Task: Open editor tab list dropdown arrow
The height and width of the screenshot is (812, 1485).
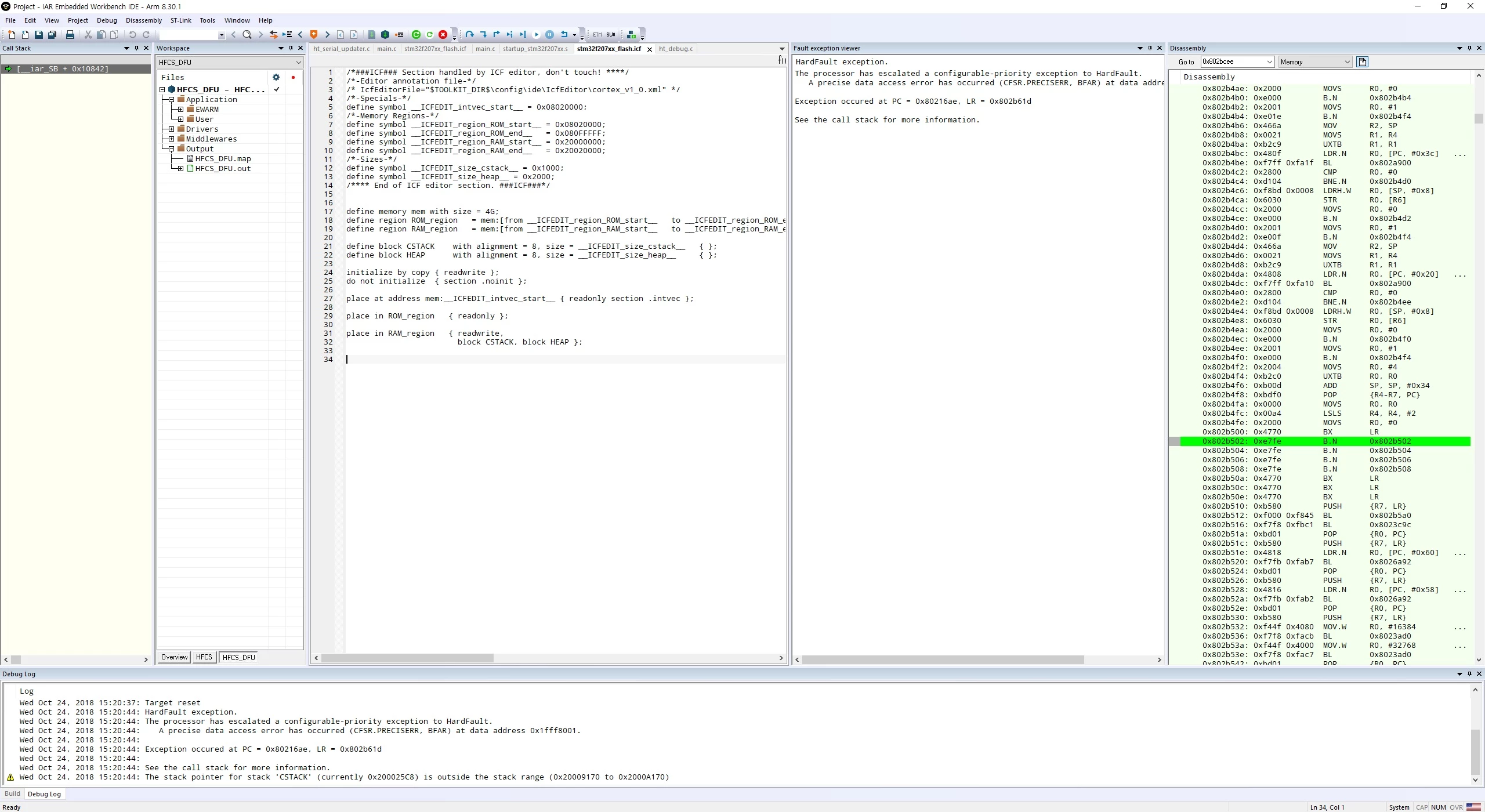Action: coord(781,49)
